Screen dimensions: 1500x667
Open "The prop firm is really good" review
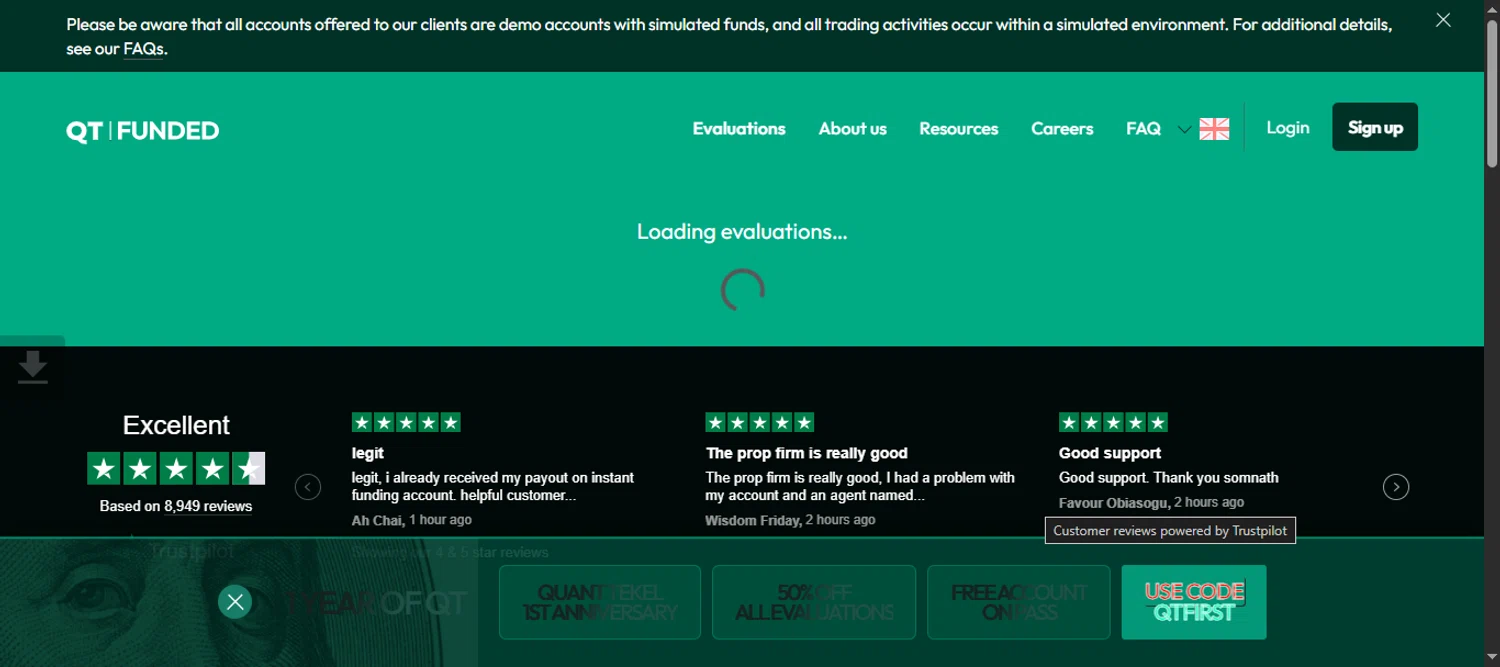(x=807, y=453)
